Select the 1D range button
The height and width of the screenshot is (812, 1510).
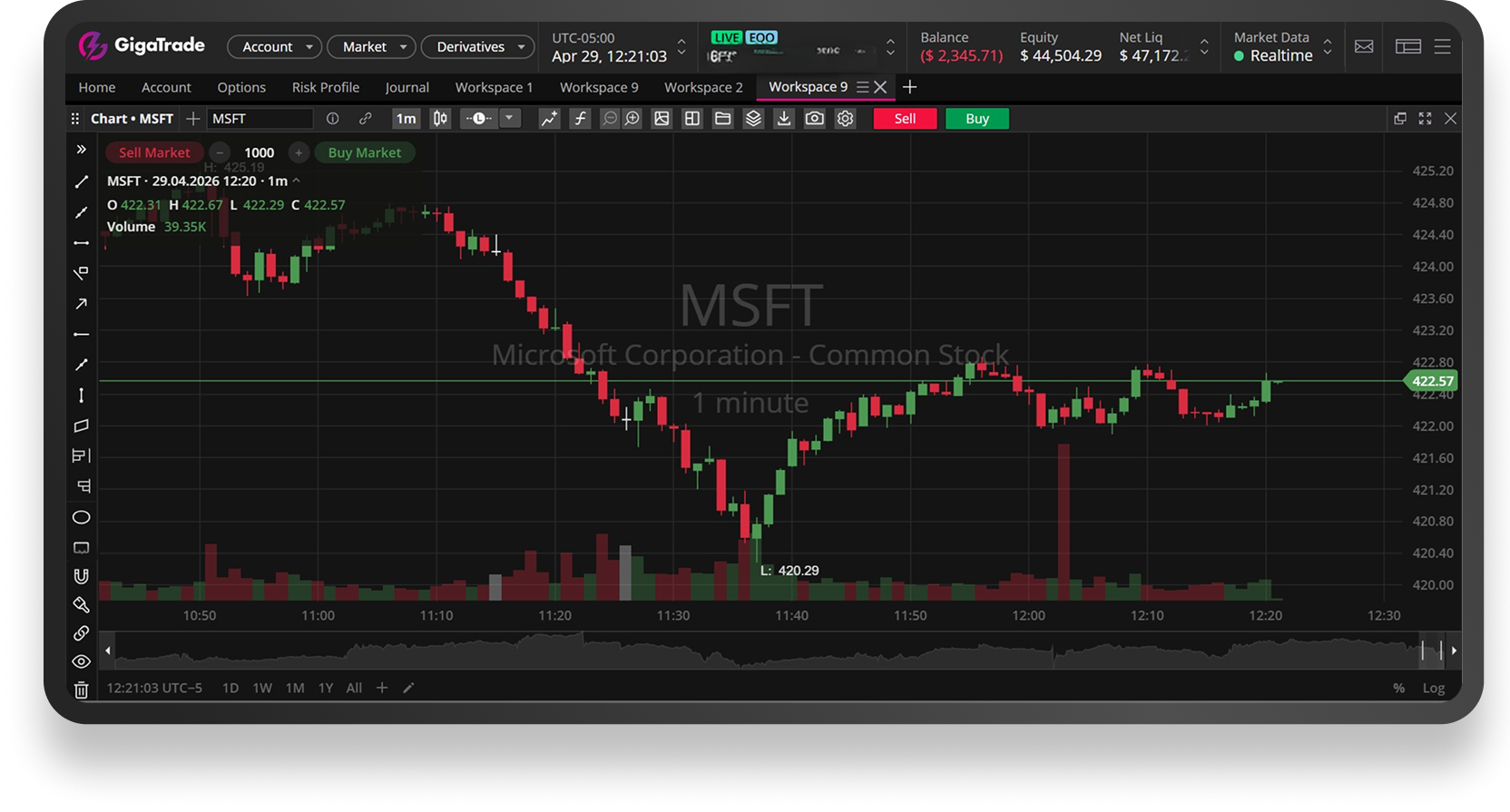click(230, 688)
